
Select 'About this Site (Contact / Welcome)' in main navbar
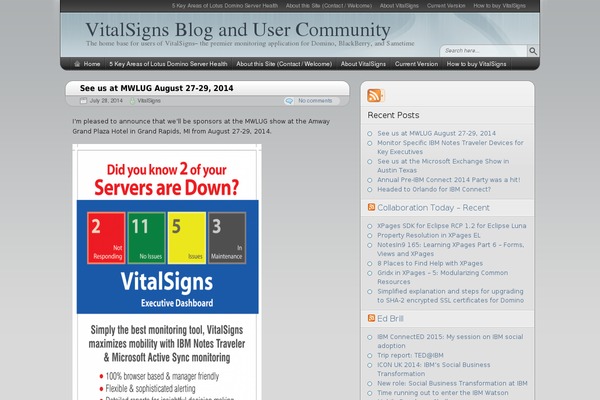point(284,64)
